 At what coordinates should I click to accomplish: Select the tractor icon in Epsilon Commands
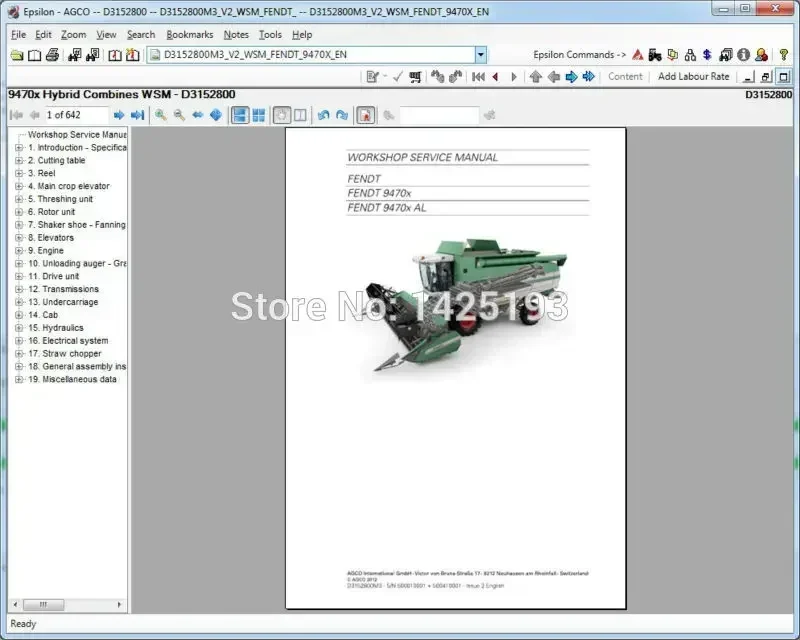pyautogui.click(x=655, y=55)
